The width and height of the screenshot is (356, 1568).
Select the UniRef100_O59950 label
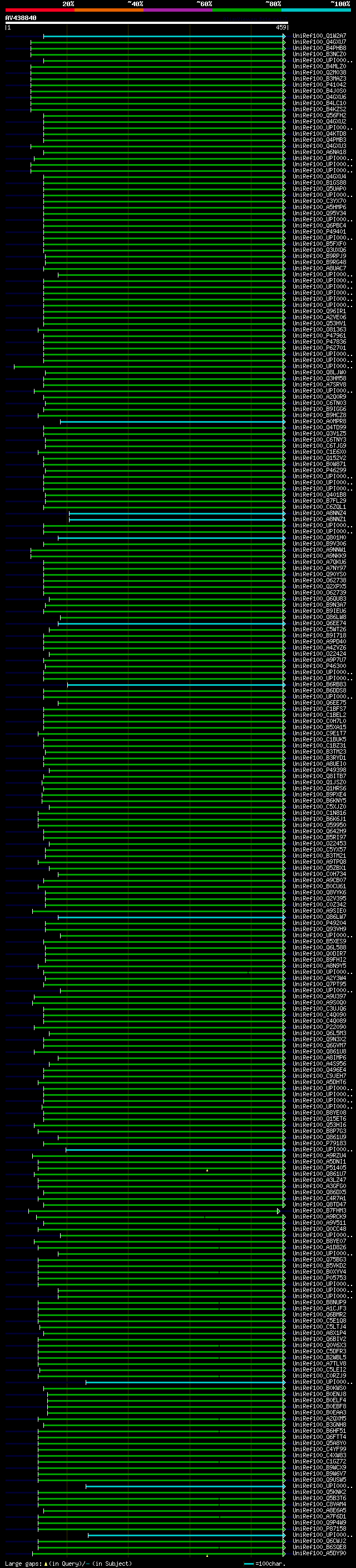click(x=319, y=825)
